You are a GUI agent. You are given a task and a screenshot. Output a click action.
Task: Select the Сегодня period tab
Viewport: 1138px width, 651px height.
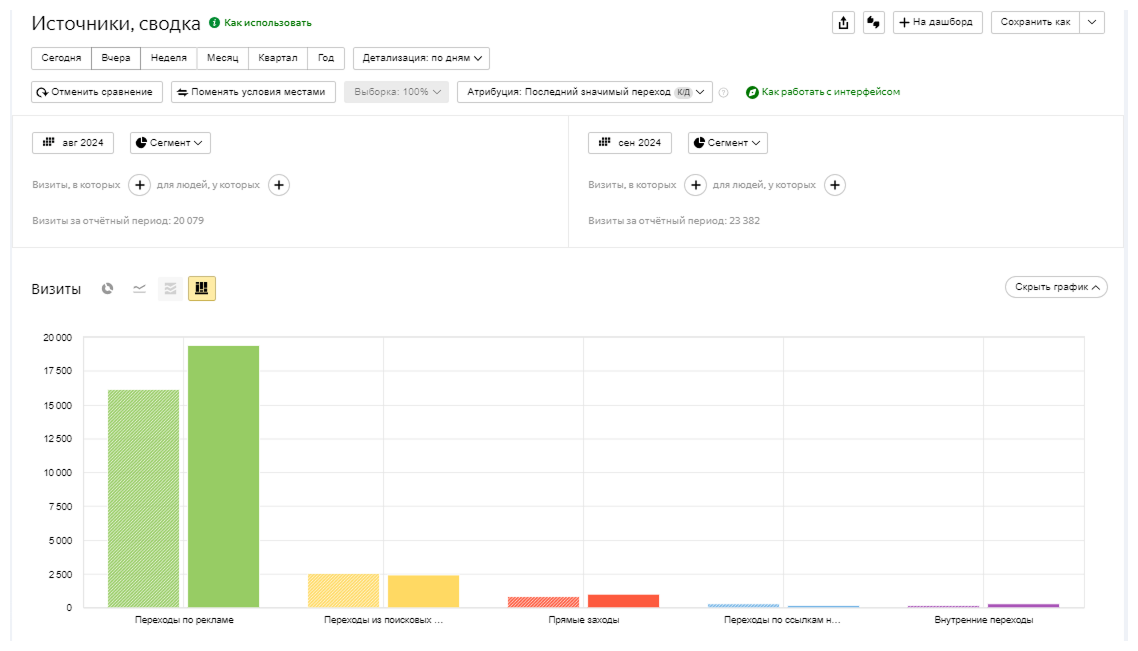pyautogui.click(x=61, y=58)
